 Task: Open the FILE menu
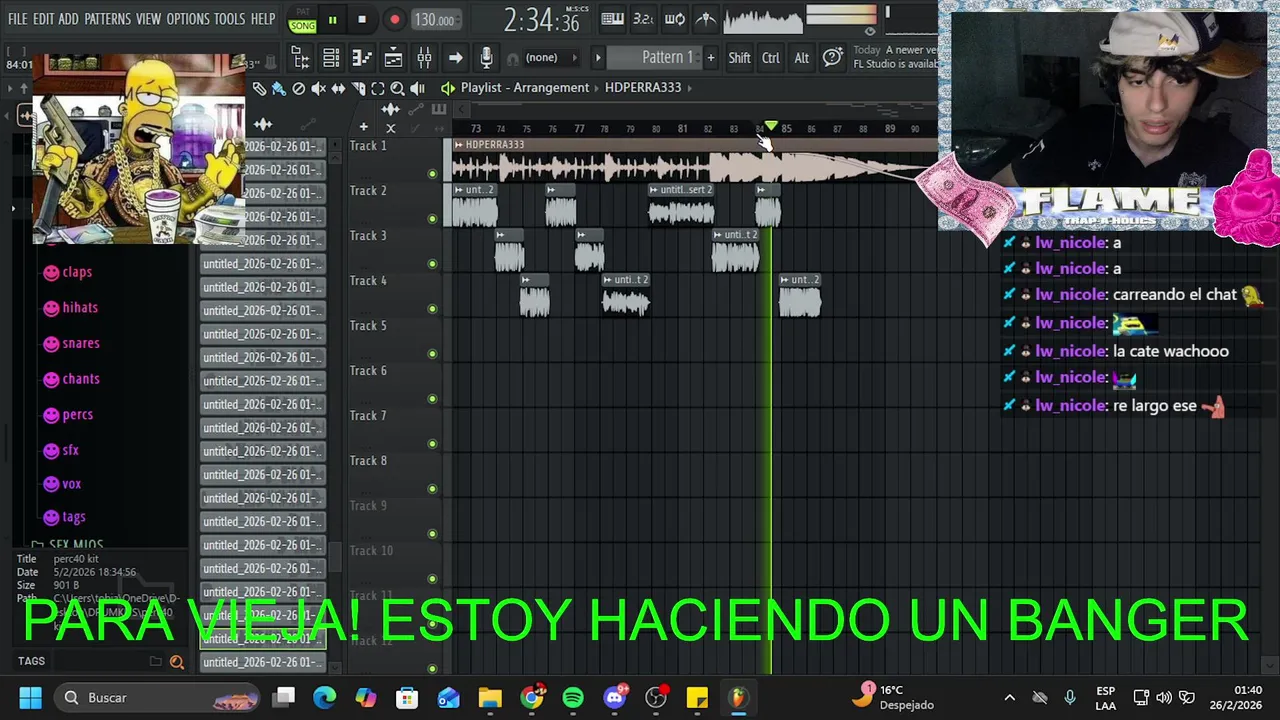(18, 19)
